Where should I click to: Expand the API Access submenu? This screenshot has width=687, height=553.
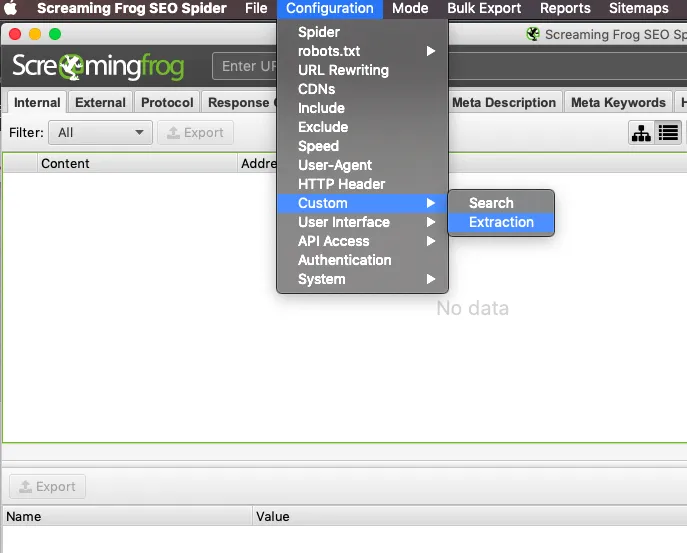tap(362, 241)
